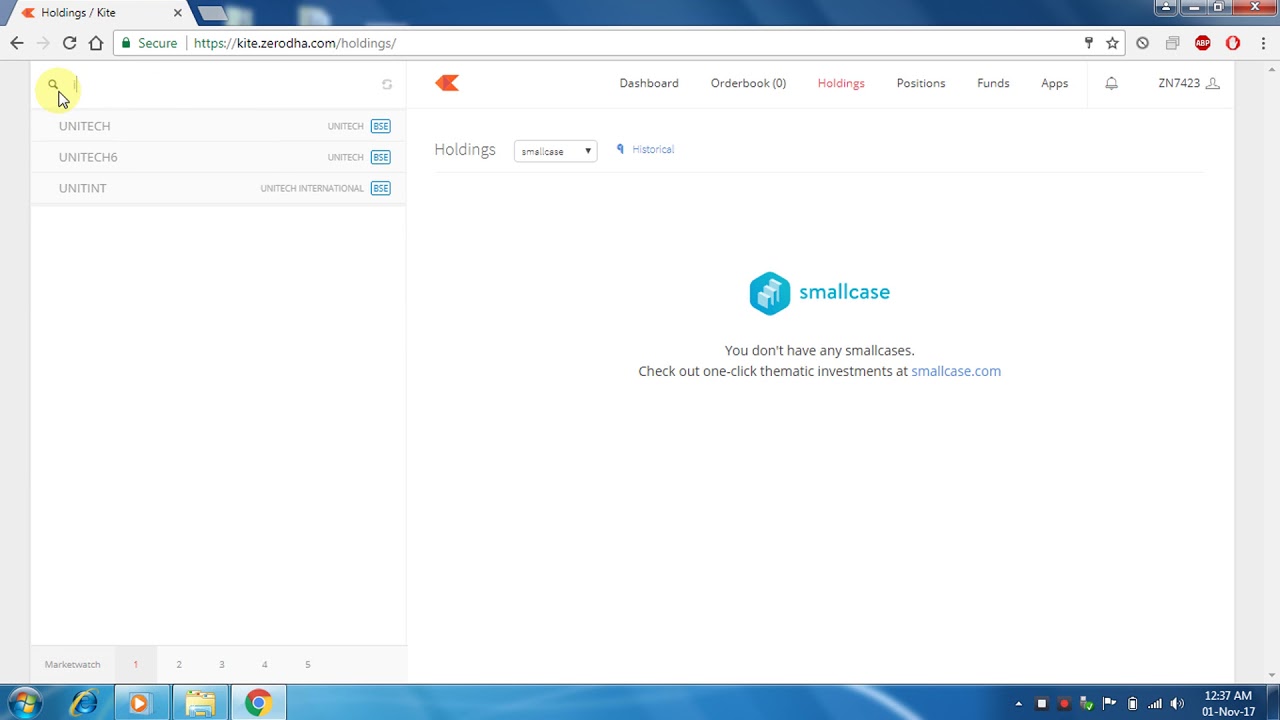Click the red Opera-style extension icon
This screenshot has width=1280, height=720.
pos(1233,43)
